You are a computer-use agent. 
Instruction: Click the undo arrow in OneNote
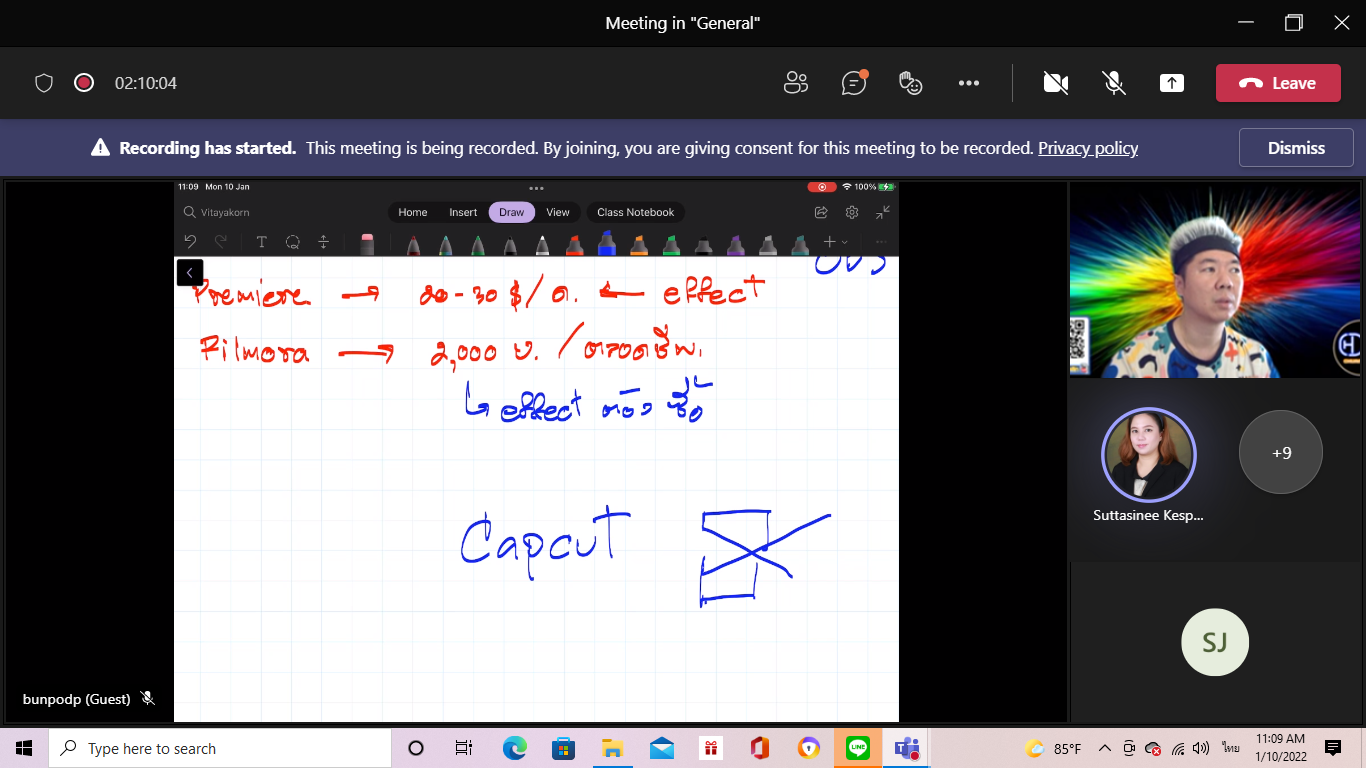pos(190,241)
